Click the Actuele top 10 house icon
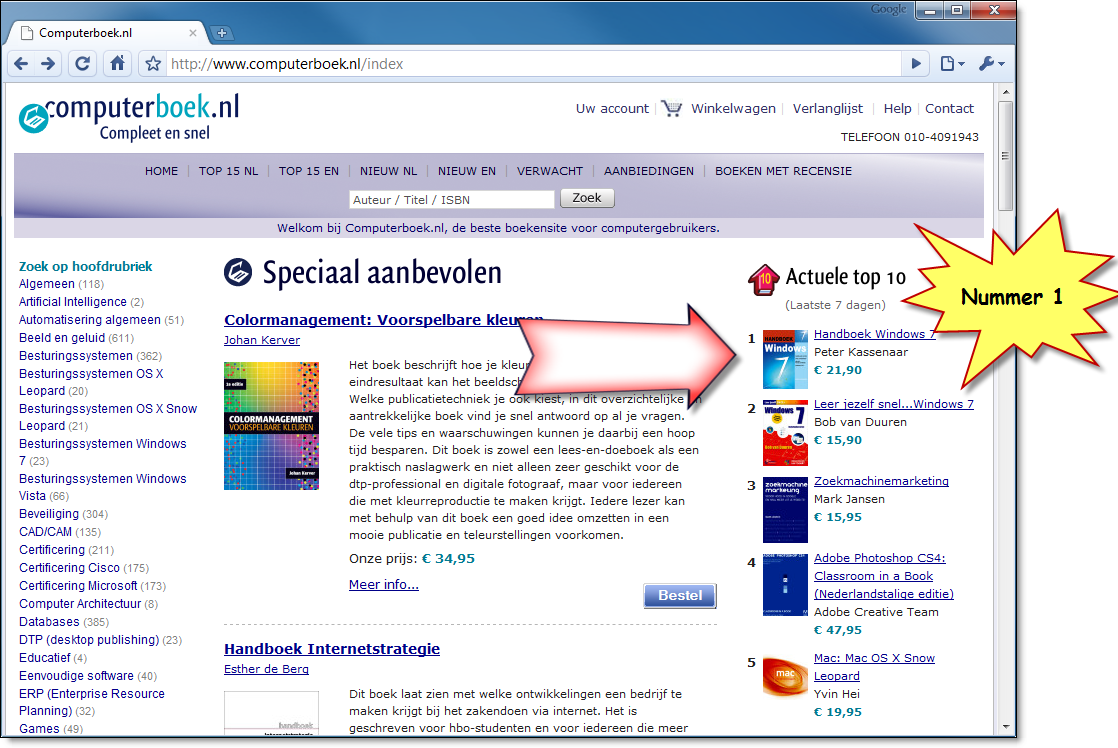Viewport: 1118px width, 748px height. tap(764, 279)
